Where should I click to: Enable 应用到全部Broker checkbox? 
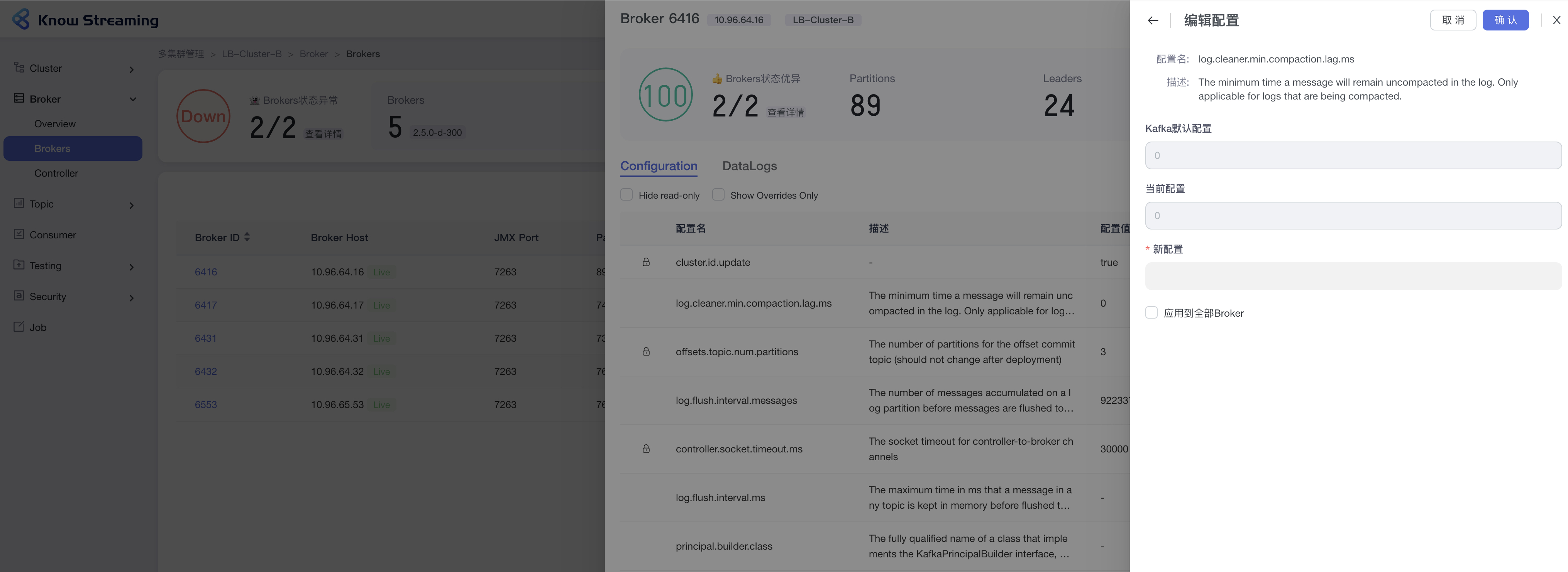1151,313
